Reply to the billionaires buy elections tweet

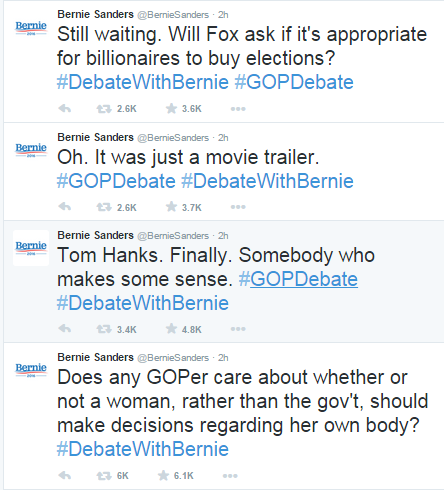click(x=65, y=108)
